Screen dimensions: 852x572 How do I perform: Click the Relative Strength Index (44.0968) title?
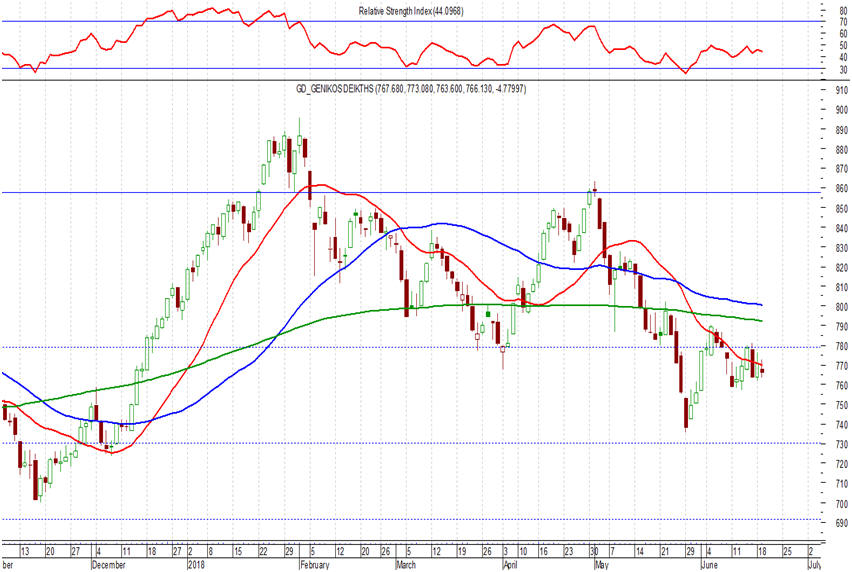pyautogui.click(x=411, y=11)
